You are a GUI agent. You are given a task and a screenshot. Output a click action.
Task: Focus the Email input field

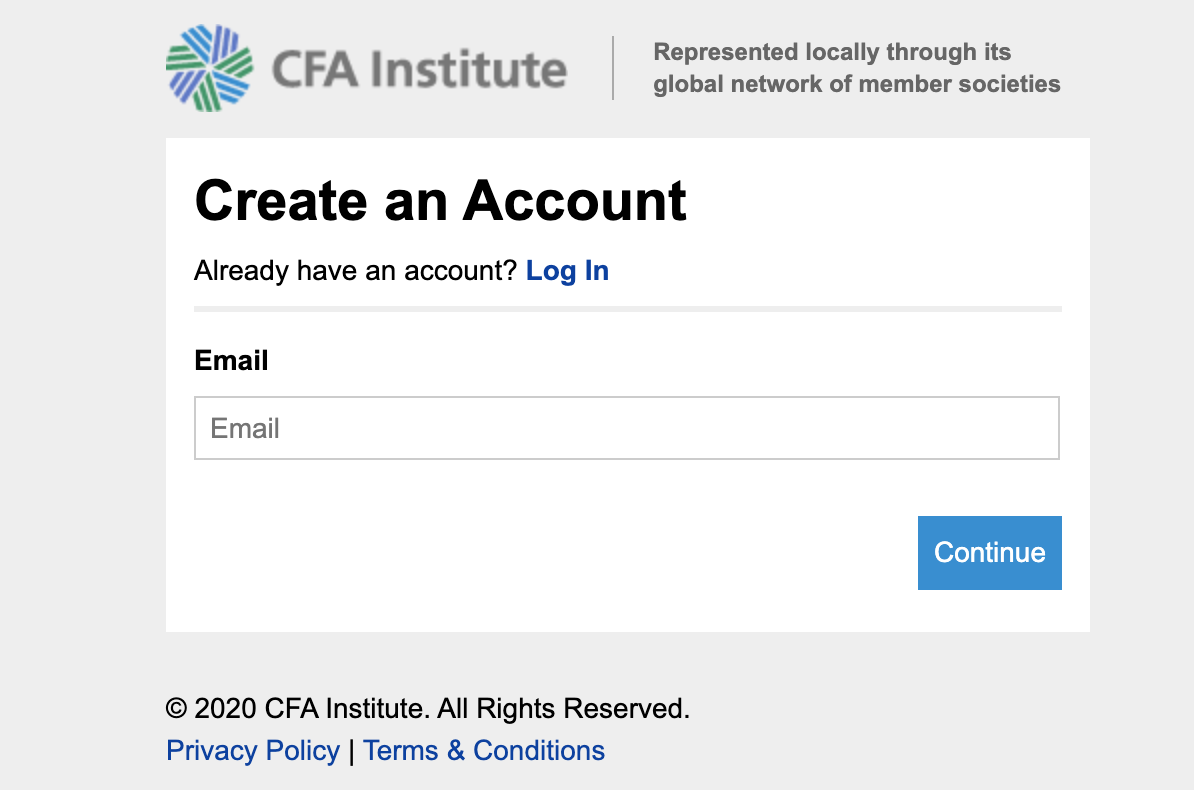[x=626, y=428]
